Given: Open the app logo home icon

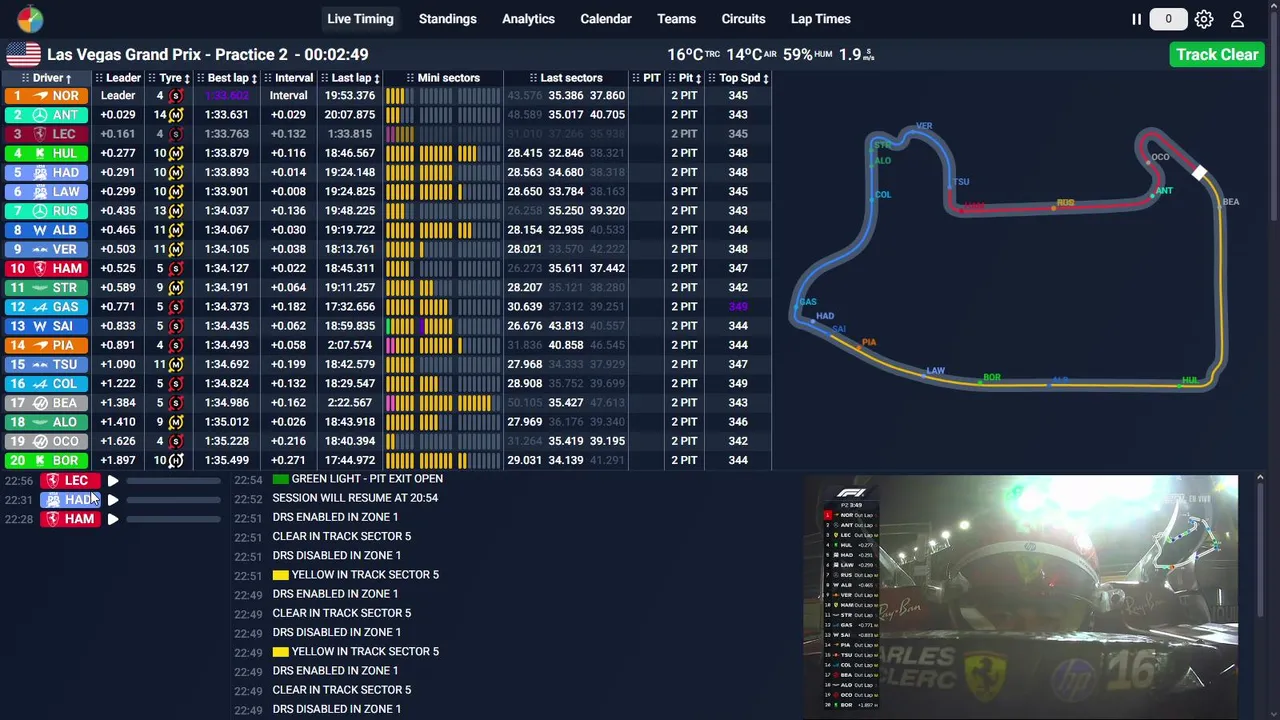Looking at the screenshot, I should [x=30, y=19].
